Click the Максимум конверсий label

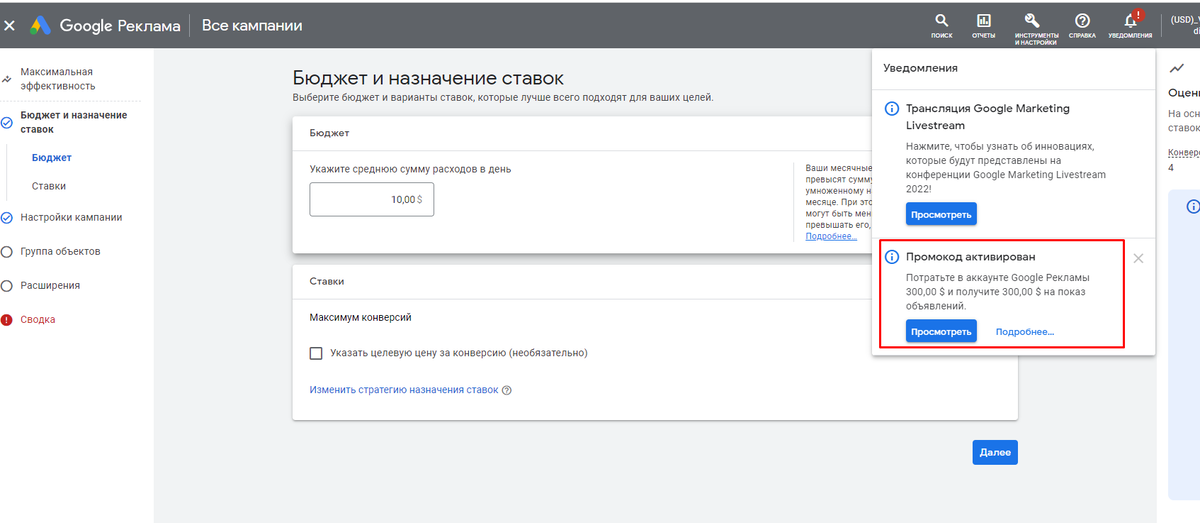pyautogui.click(x=360, y=317)
